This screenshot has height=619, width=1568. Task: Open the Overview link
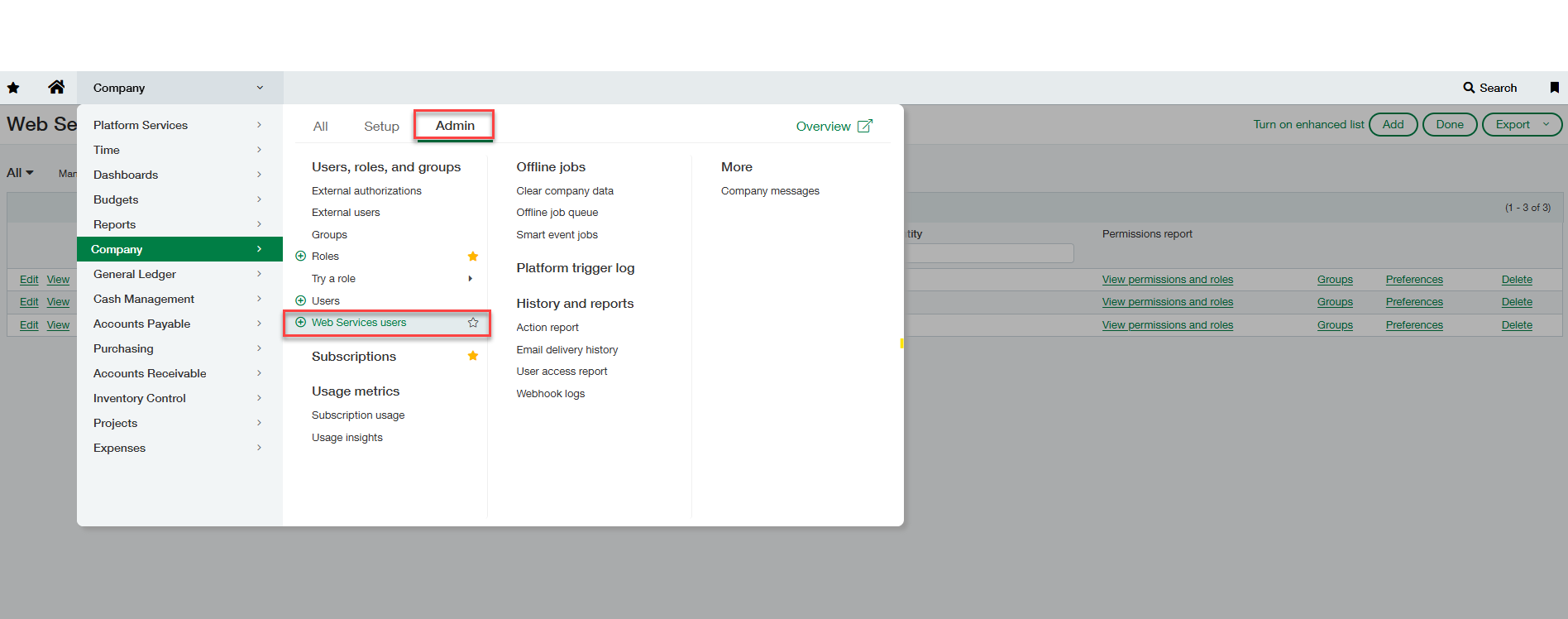pyautogui.click(x=823, y=126)
